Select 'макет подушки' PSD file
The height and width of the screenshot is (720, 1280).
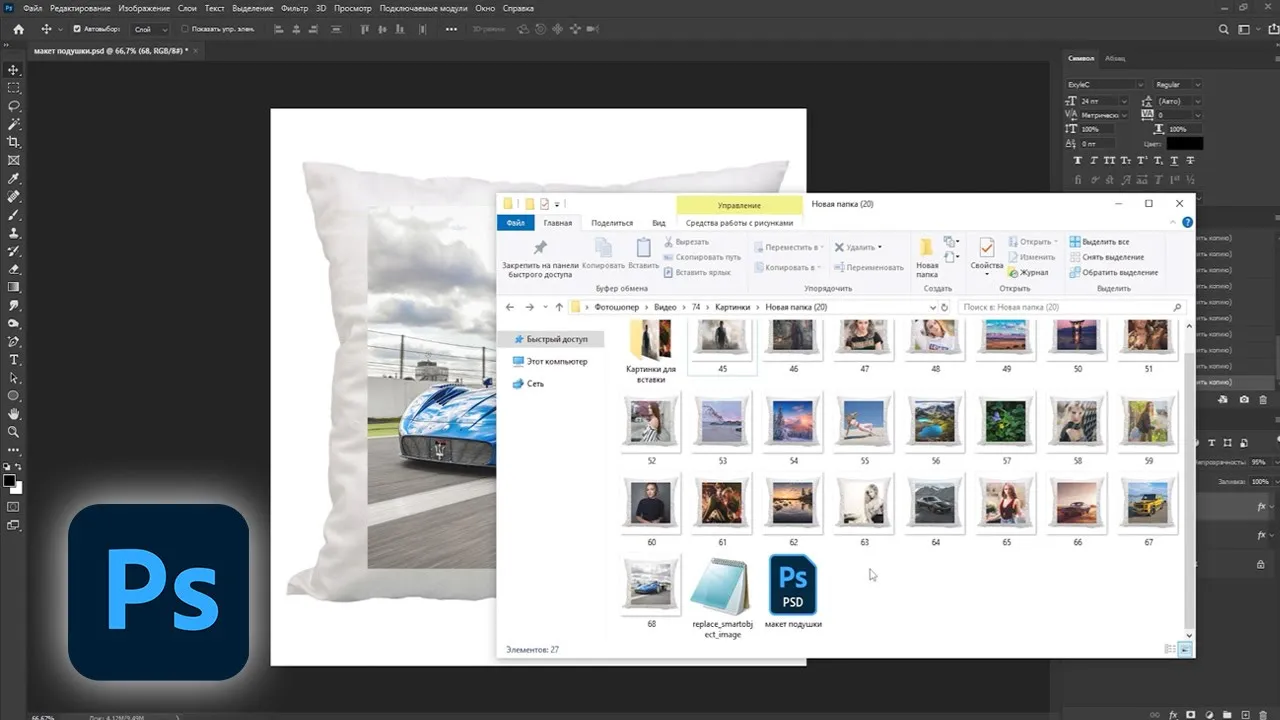pyautogui.click(x=793, y=593)
